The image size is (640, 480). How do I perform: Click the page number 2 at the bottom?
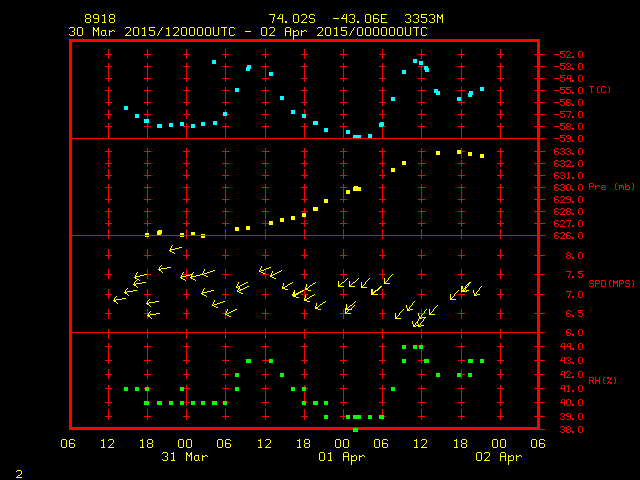[19, 474]
